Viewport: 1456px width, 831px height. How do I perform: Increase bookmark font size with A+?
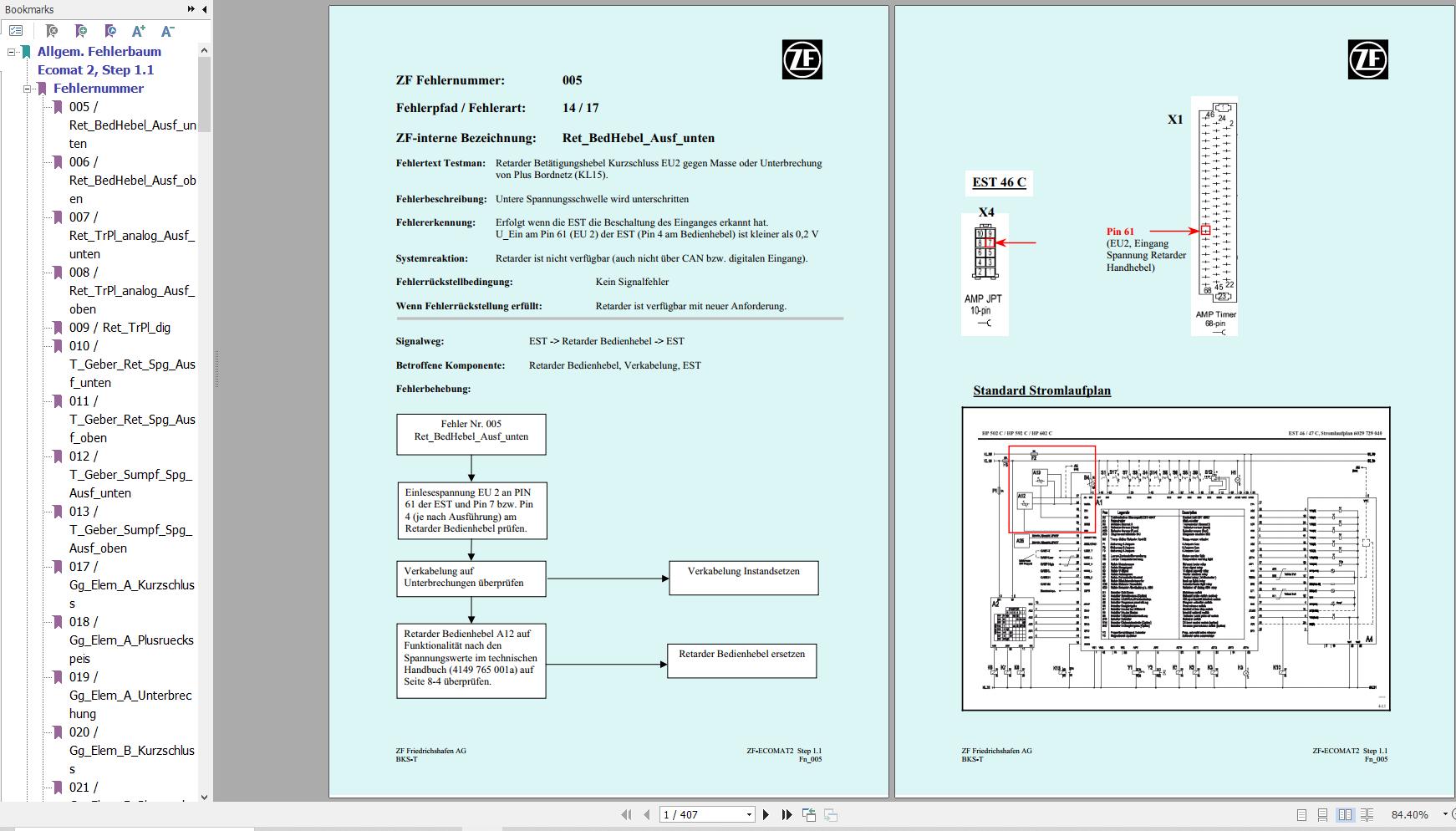(x=139, y=31)
